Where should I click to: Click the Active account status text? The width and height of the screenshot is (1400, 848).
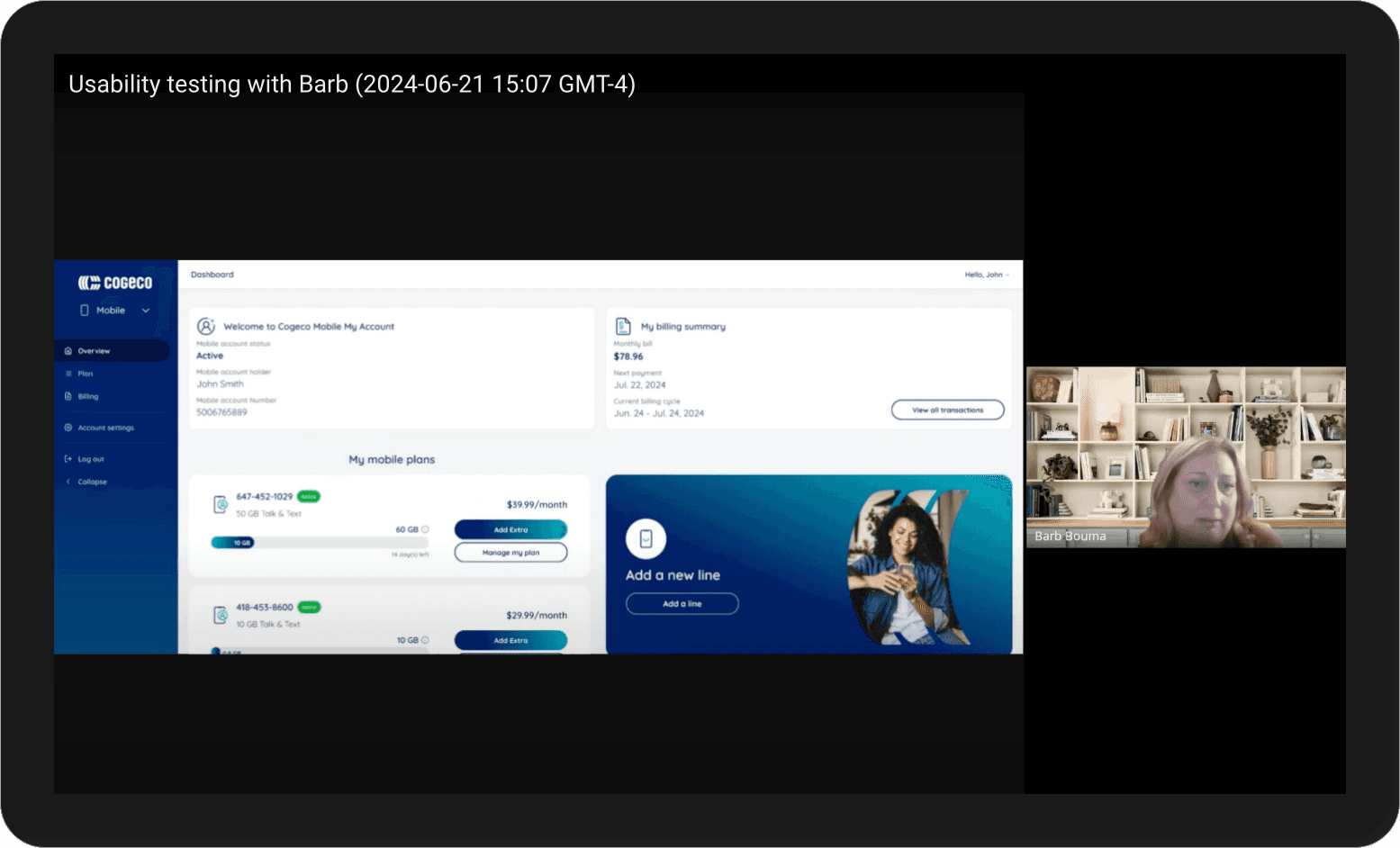[x=210, y=356]
